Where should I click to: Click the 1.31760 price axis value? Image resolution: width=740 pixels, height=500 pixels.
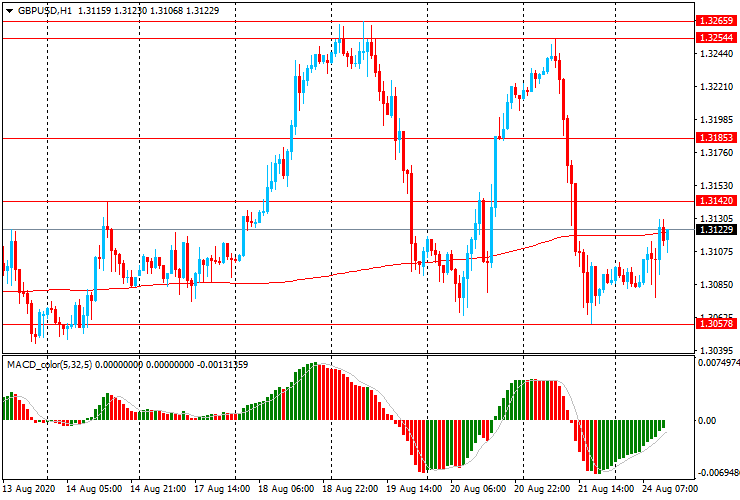coord(717,153)
